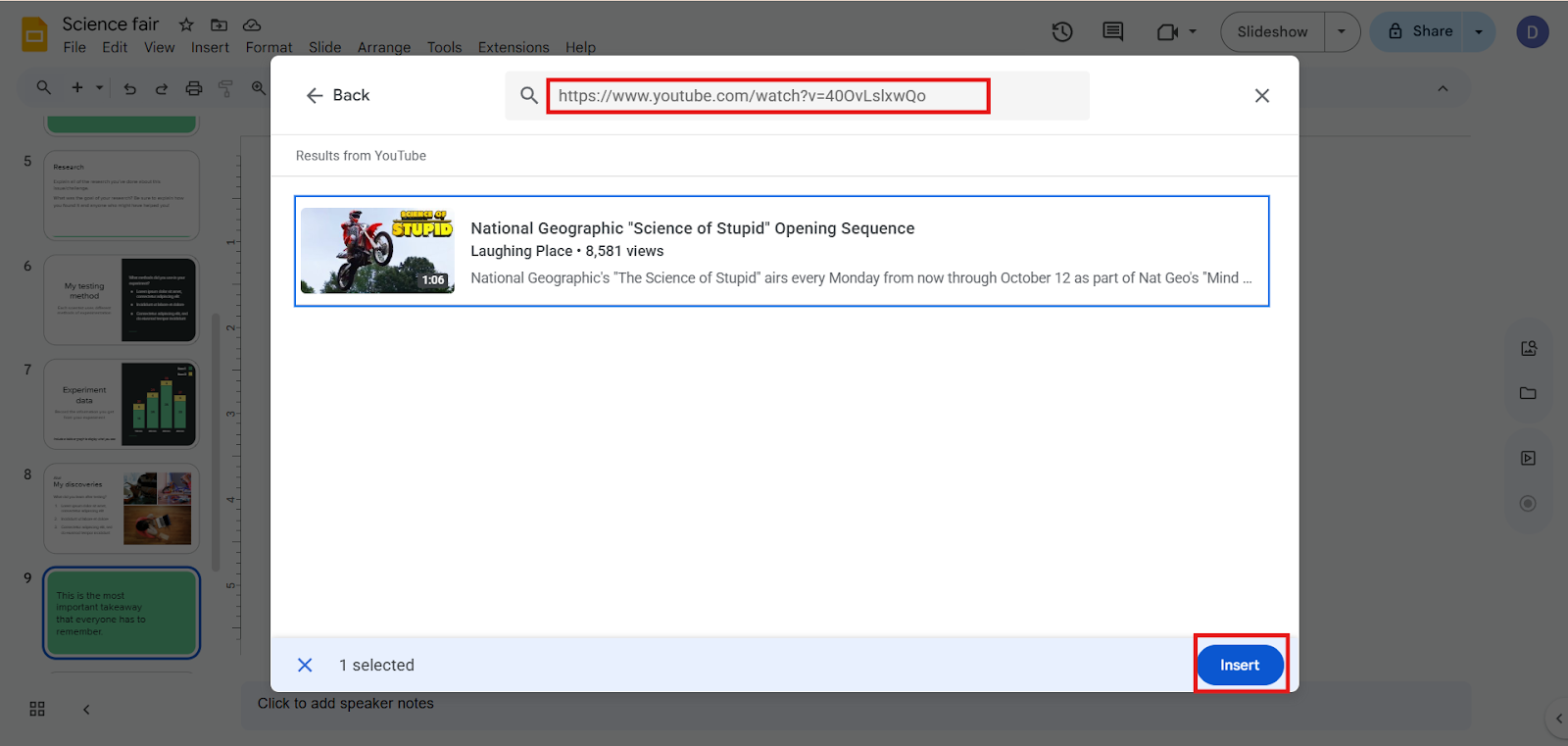The height and width of the screenshot is (746, 1568).
Task: Add a new slide with plus icon
Action: pyautogui.click(x=77, y=87)
